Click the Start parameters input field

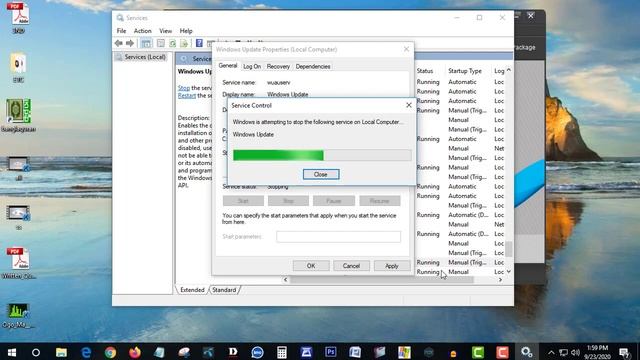pyautogui.click(x=338, y=237)
